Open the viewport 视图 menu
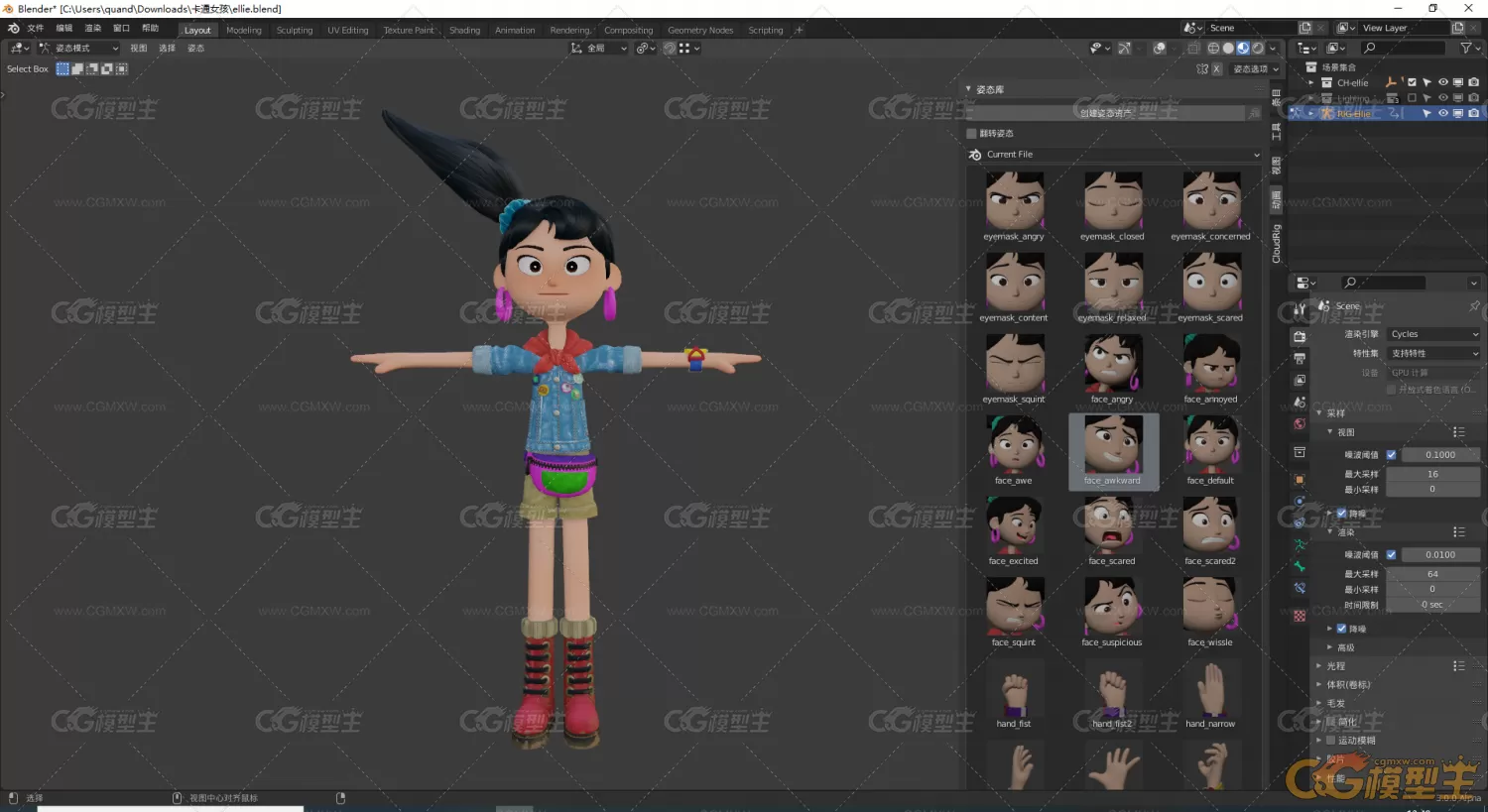Screen dimensions: 1488x812 (139, 48)
